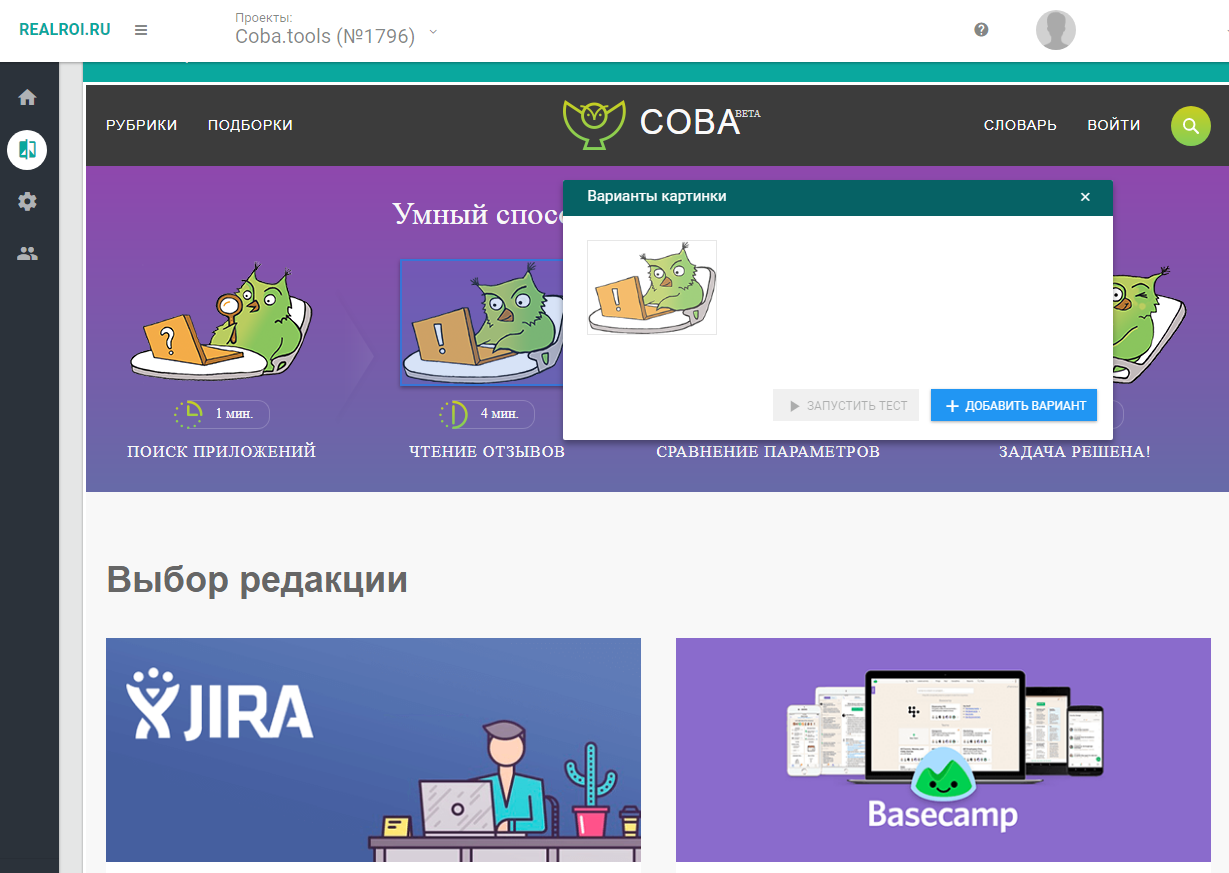The width and height of the screenshot is (1229, 873).
Task: Open the JIRA editor's choice card
Action: [x=373, y=750]
